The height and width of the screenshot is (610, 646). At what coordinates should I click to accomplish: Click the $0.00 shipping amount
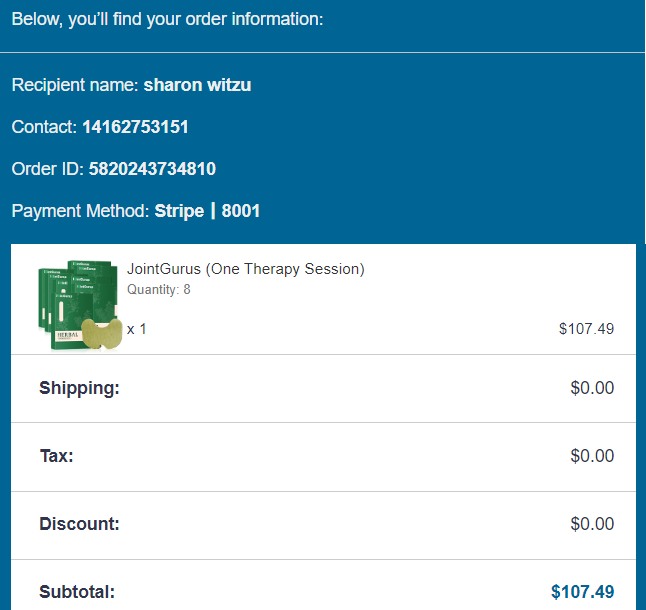(592, 388)
